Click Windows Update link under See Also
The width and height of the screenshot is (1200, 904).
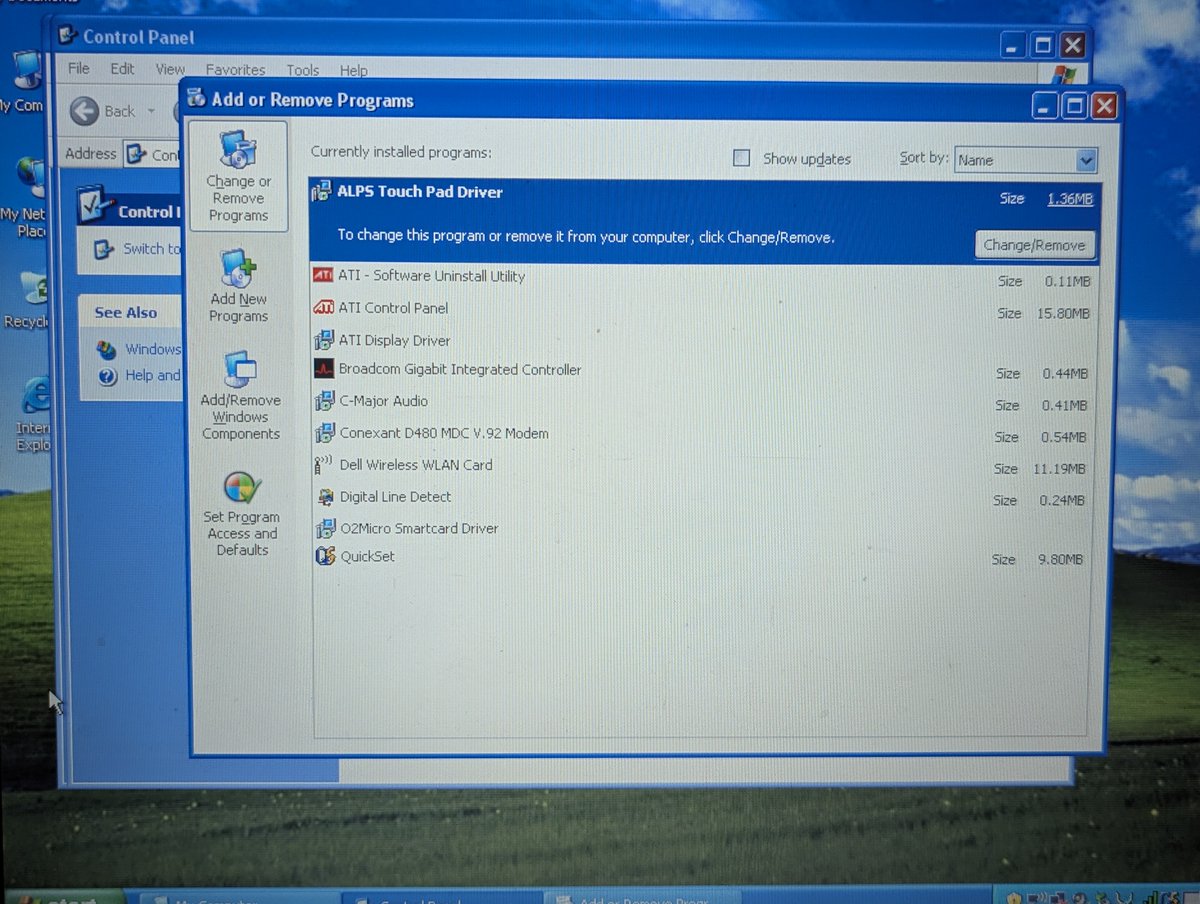click(153, 349)
